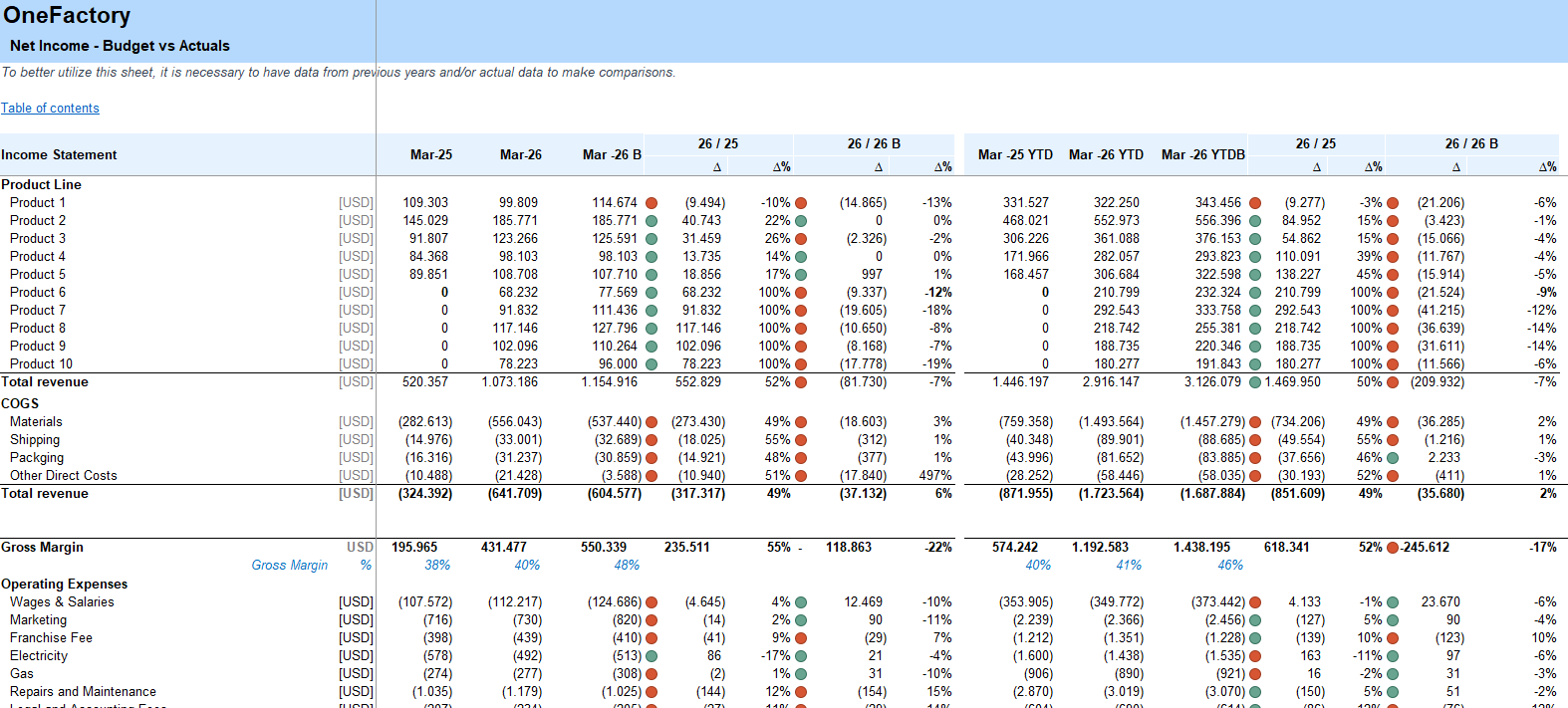Select the italic blue Gross Margin label

[289, 566]
